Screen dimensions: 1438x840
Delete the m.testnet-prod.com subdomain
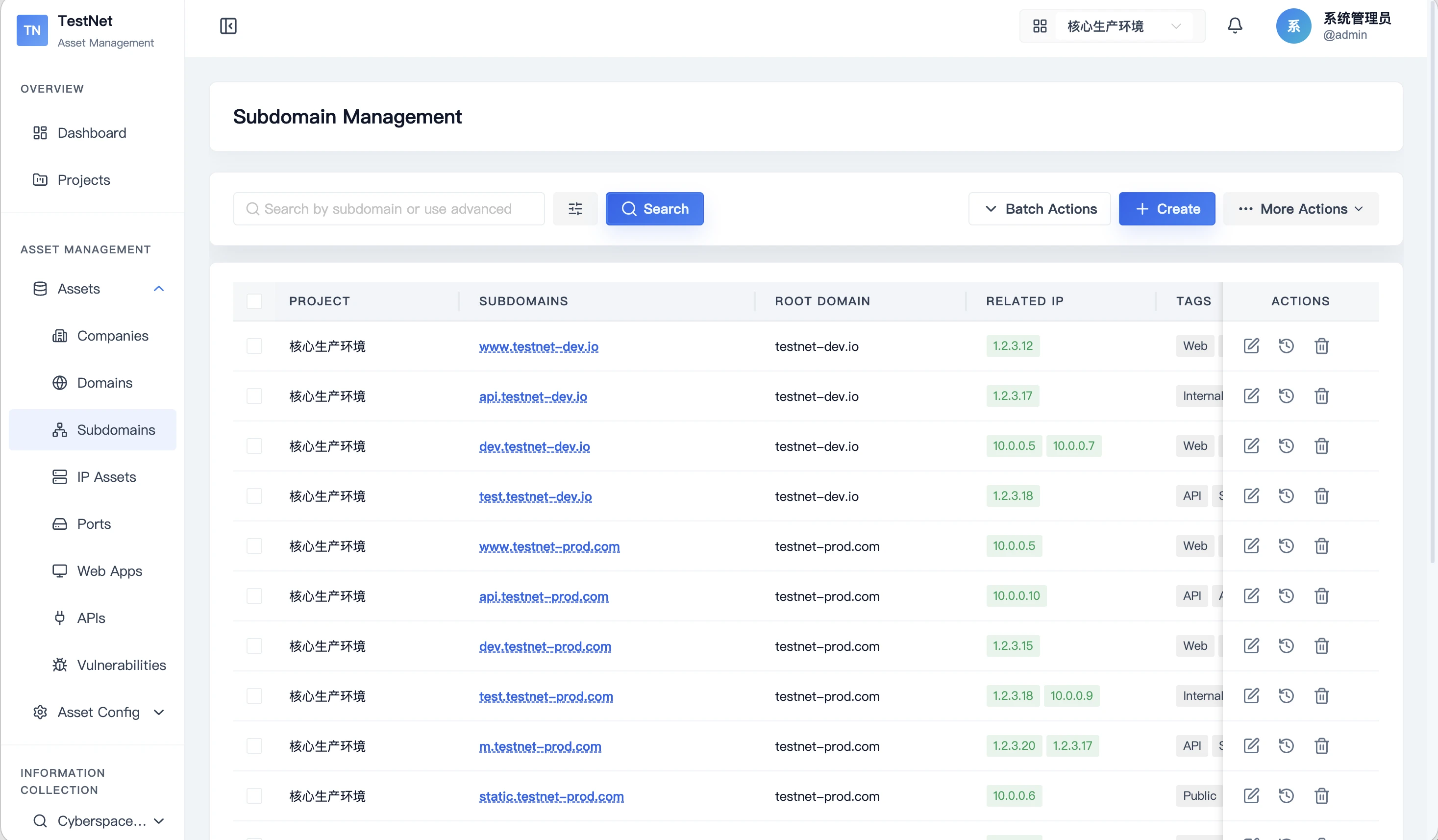coord(1321,746)
